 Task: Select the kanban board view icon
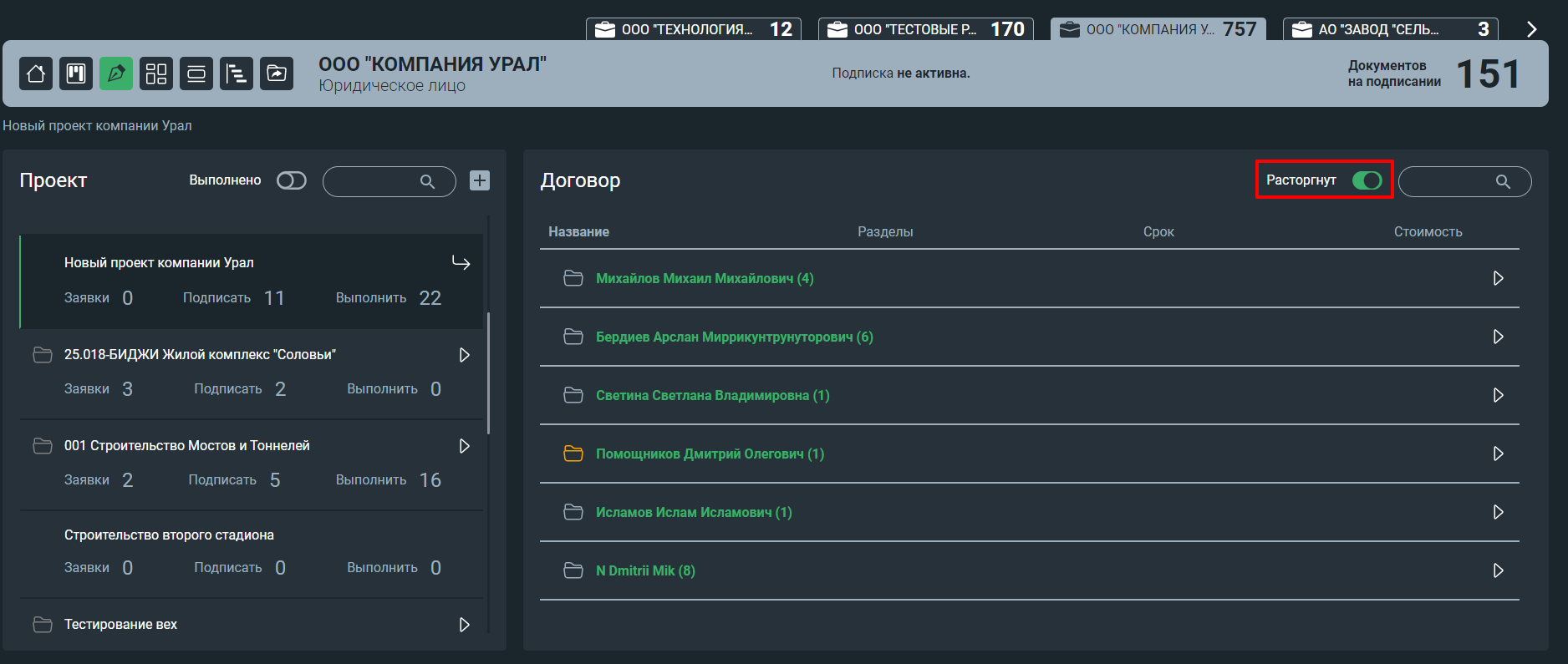(76, 73)
